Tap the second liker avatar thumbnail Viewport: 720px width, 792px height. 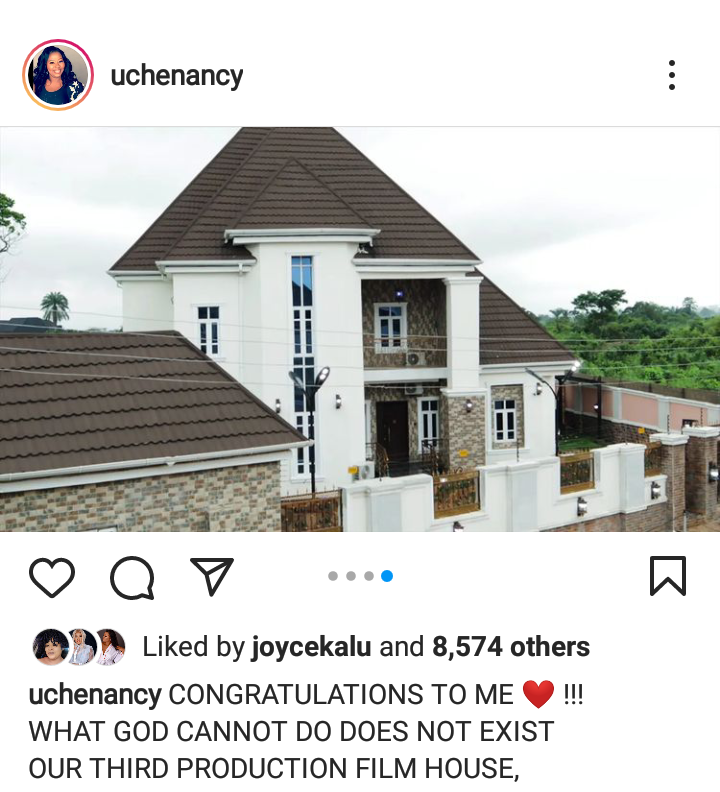point(81,647)
